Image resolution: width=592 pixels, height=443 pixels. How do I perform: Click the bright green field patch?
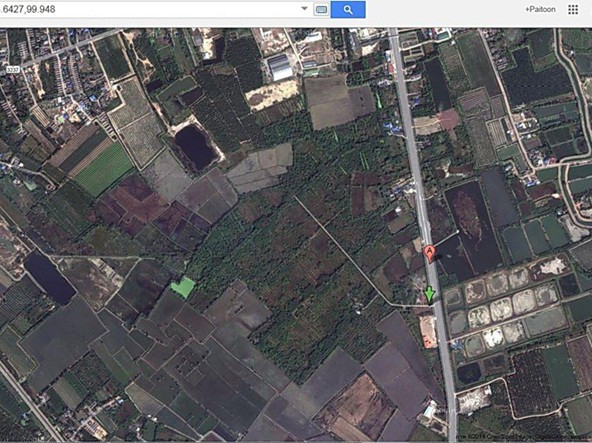(183, 287)
